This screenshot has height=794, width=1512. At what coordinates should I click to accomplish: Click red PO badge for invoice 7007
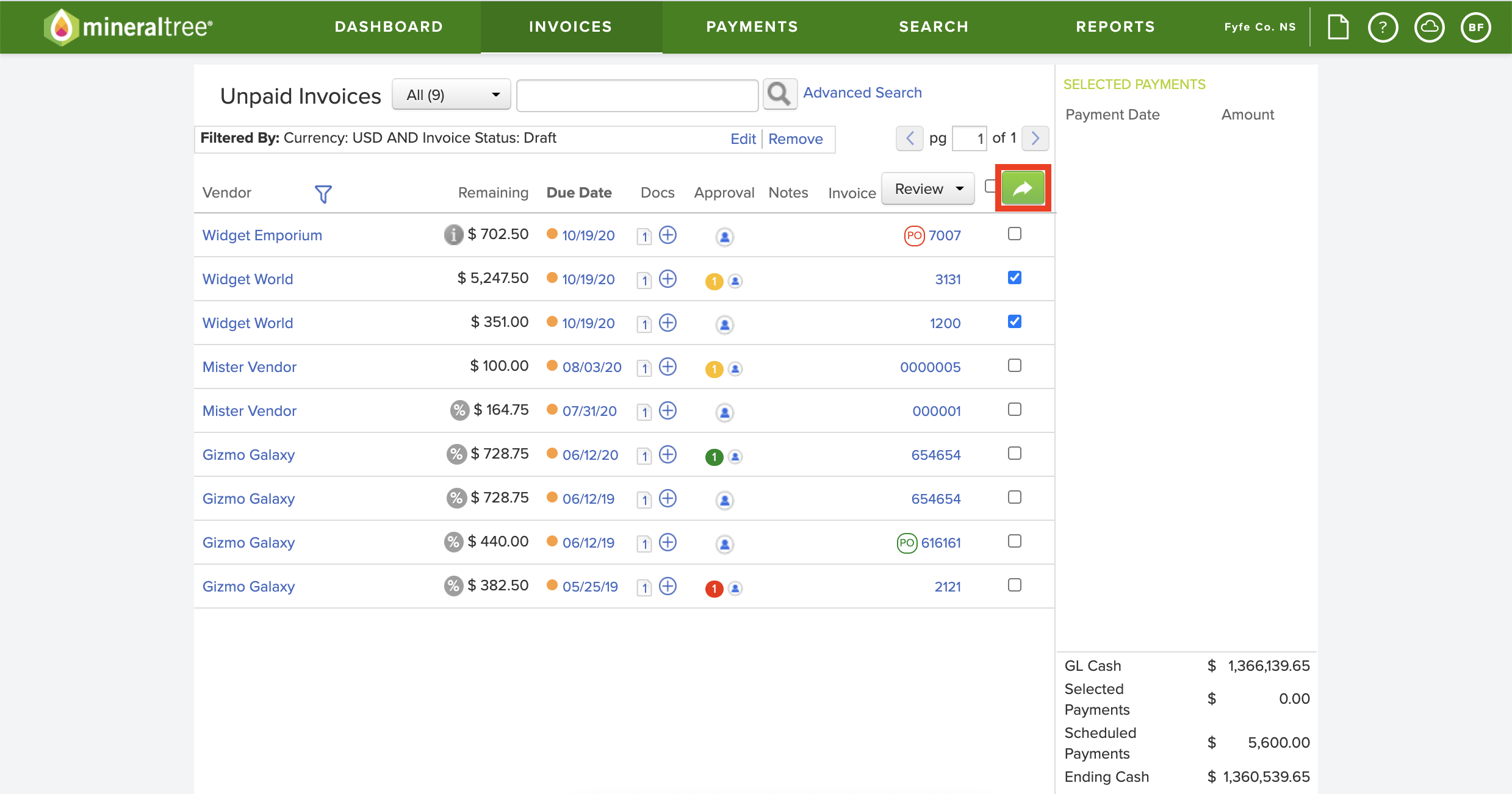click(914, 235)
